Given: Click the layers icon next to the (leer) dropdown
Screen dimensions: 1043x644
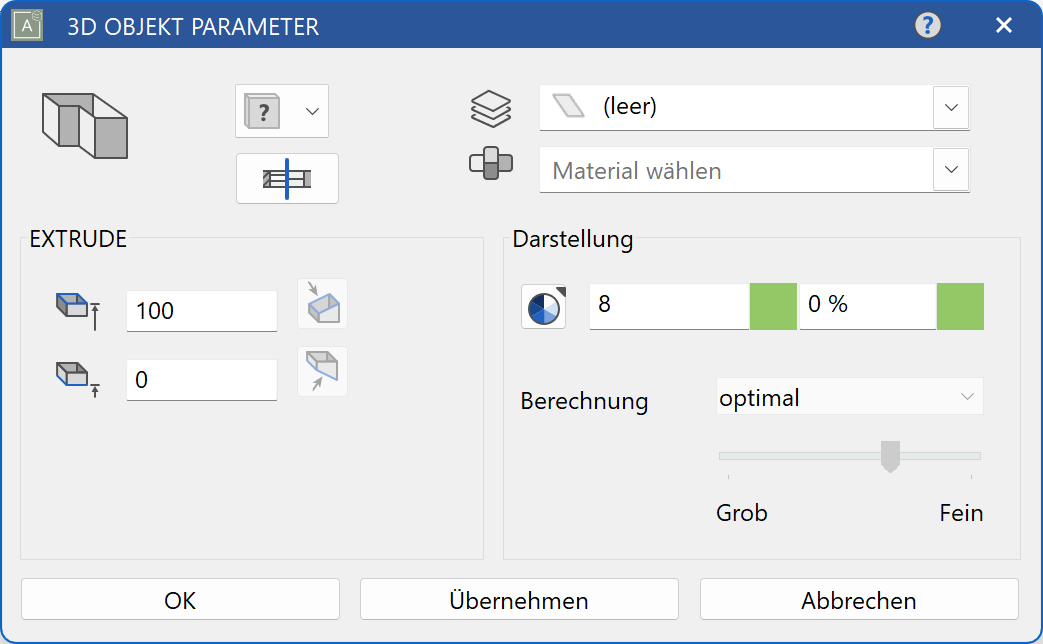Looking at the screenshot, I should [x=492, y=107].
